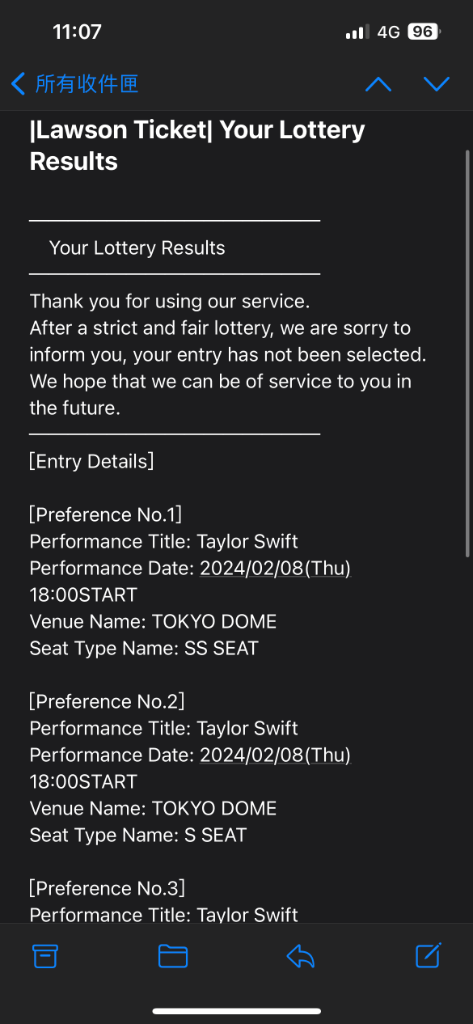Tap the battery level indicator showing 96
473x1024 pixels.
tap(424, 32)
